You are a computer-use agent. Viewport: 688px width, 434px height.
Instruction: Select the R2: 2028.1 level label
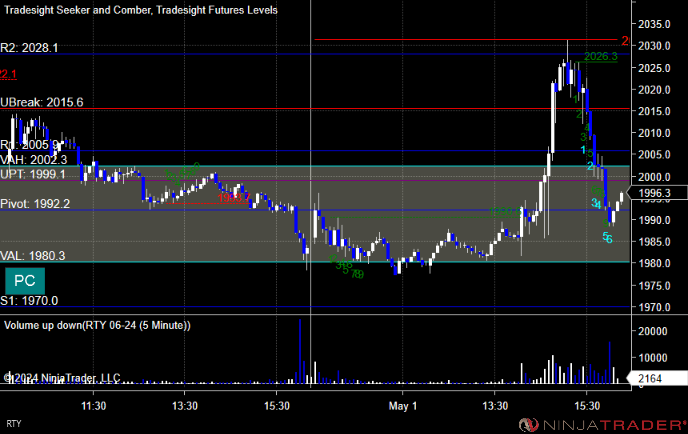(29, 48)
